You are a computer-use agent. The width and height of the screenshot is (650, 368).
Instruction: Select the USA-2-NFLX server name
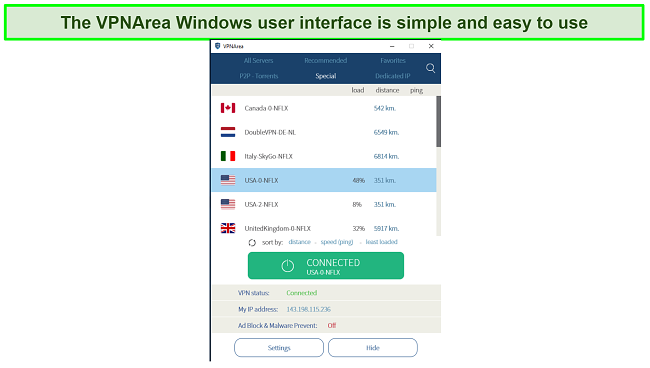262,204
